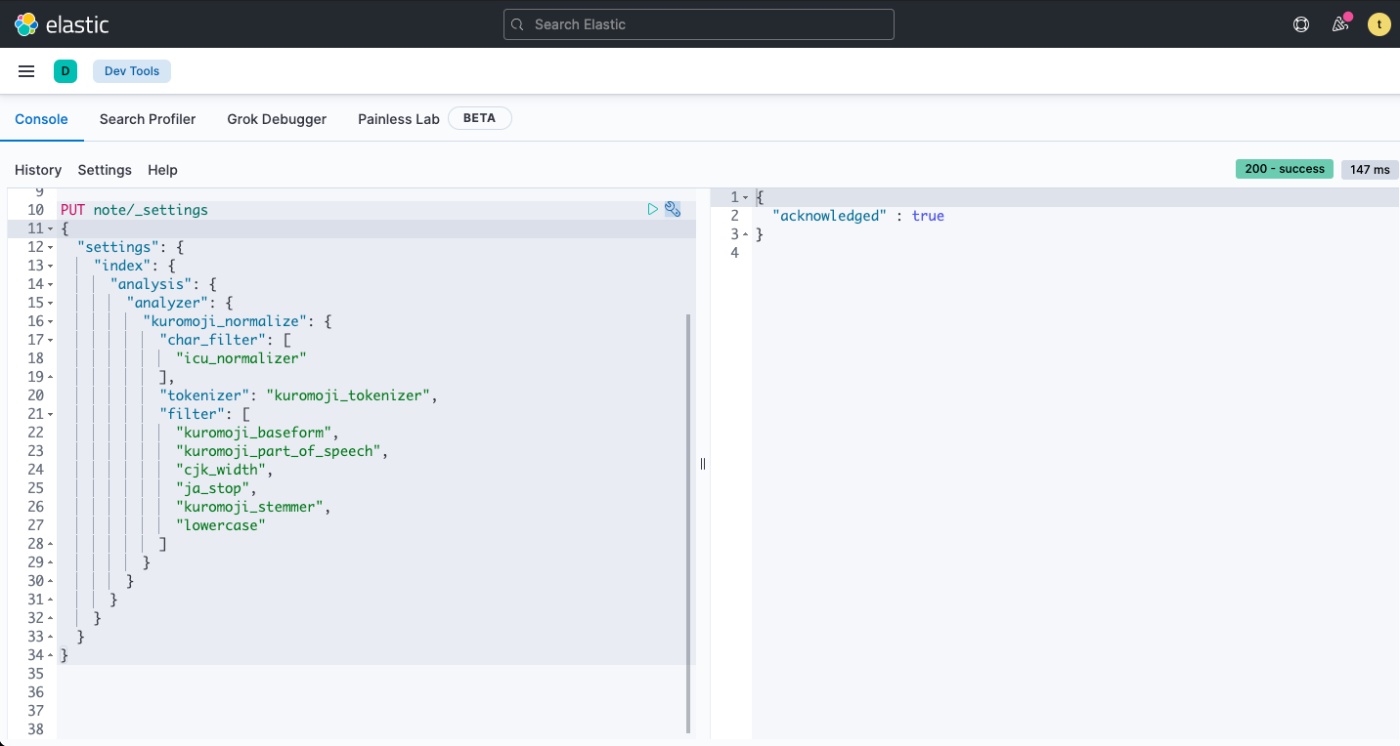
Task: Open the Grok Debugger tab
Action: pos(277,119)
